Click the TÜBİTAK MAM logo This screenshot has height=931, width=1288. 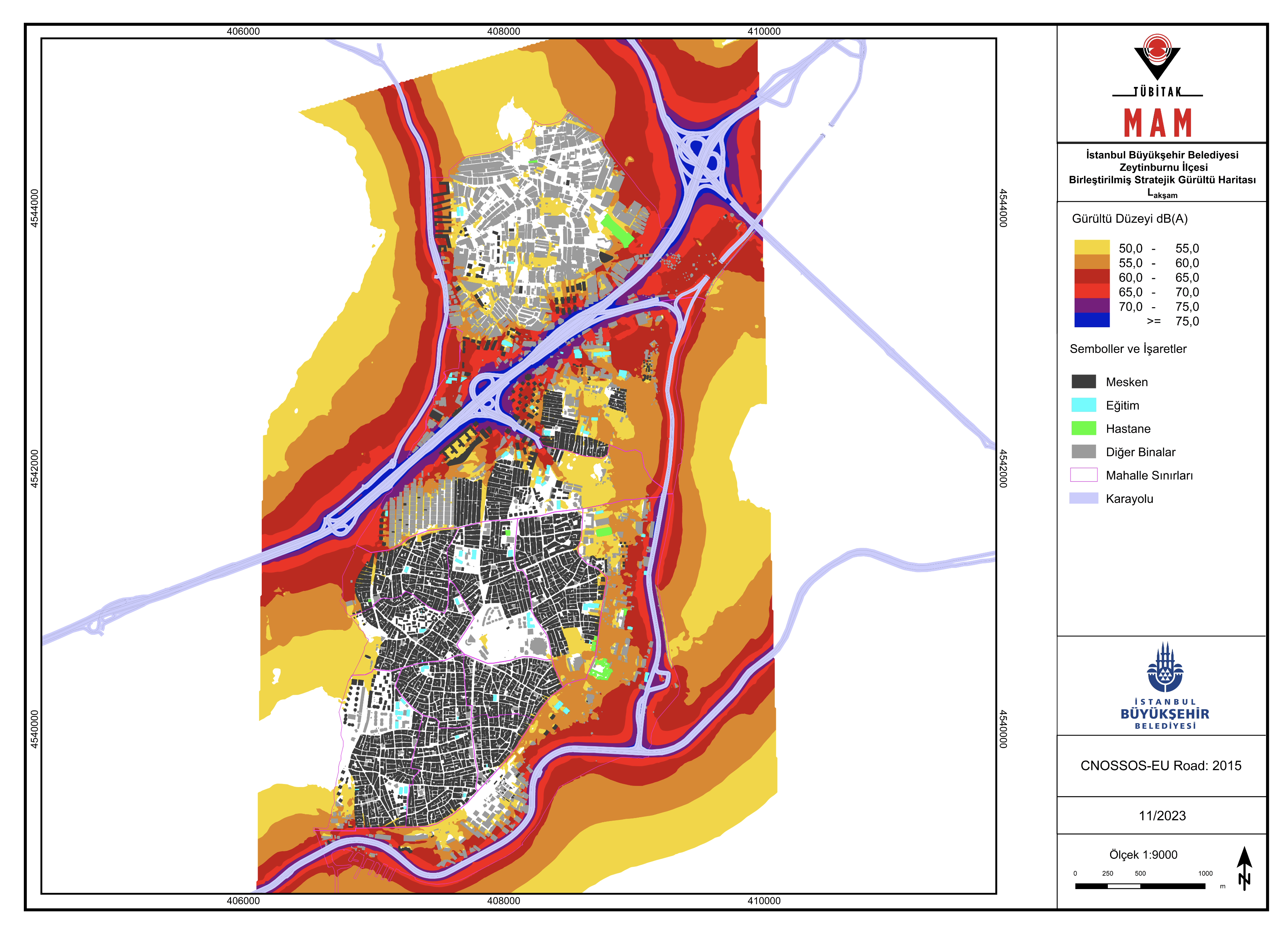click(x=1157, y=85)
